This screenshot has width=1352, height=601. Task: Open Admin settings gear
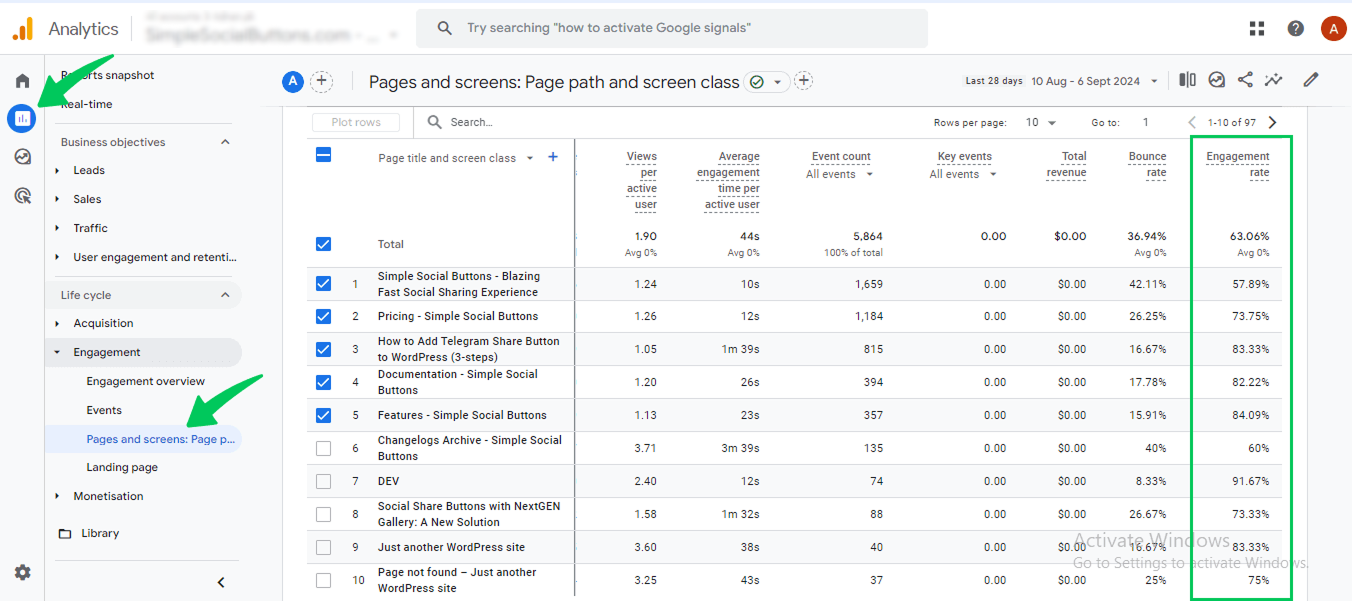(x=22, y=572)
